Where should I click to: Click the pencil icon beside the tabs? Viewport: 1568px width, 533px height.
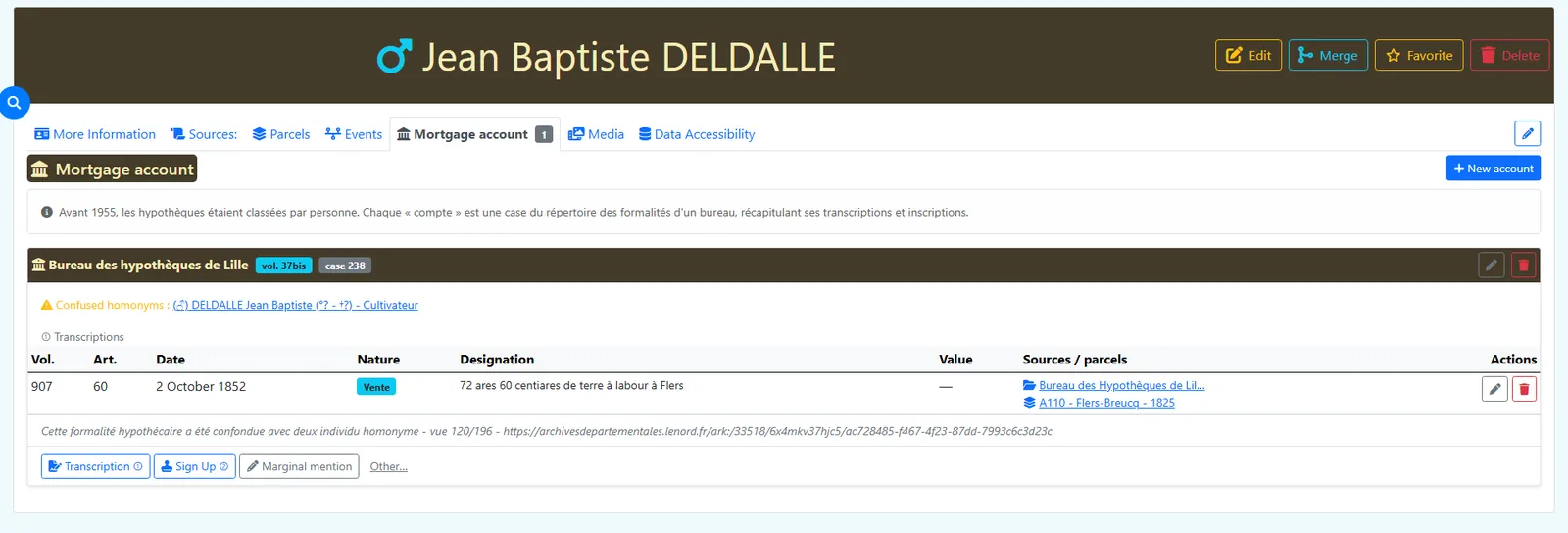tap(1527, 133)
